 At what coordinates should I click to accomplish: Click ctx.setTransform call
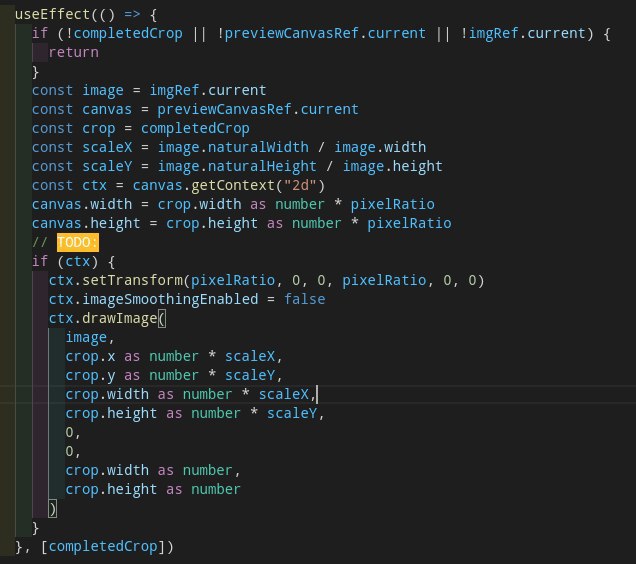tap(266, 280)
